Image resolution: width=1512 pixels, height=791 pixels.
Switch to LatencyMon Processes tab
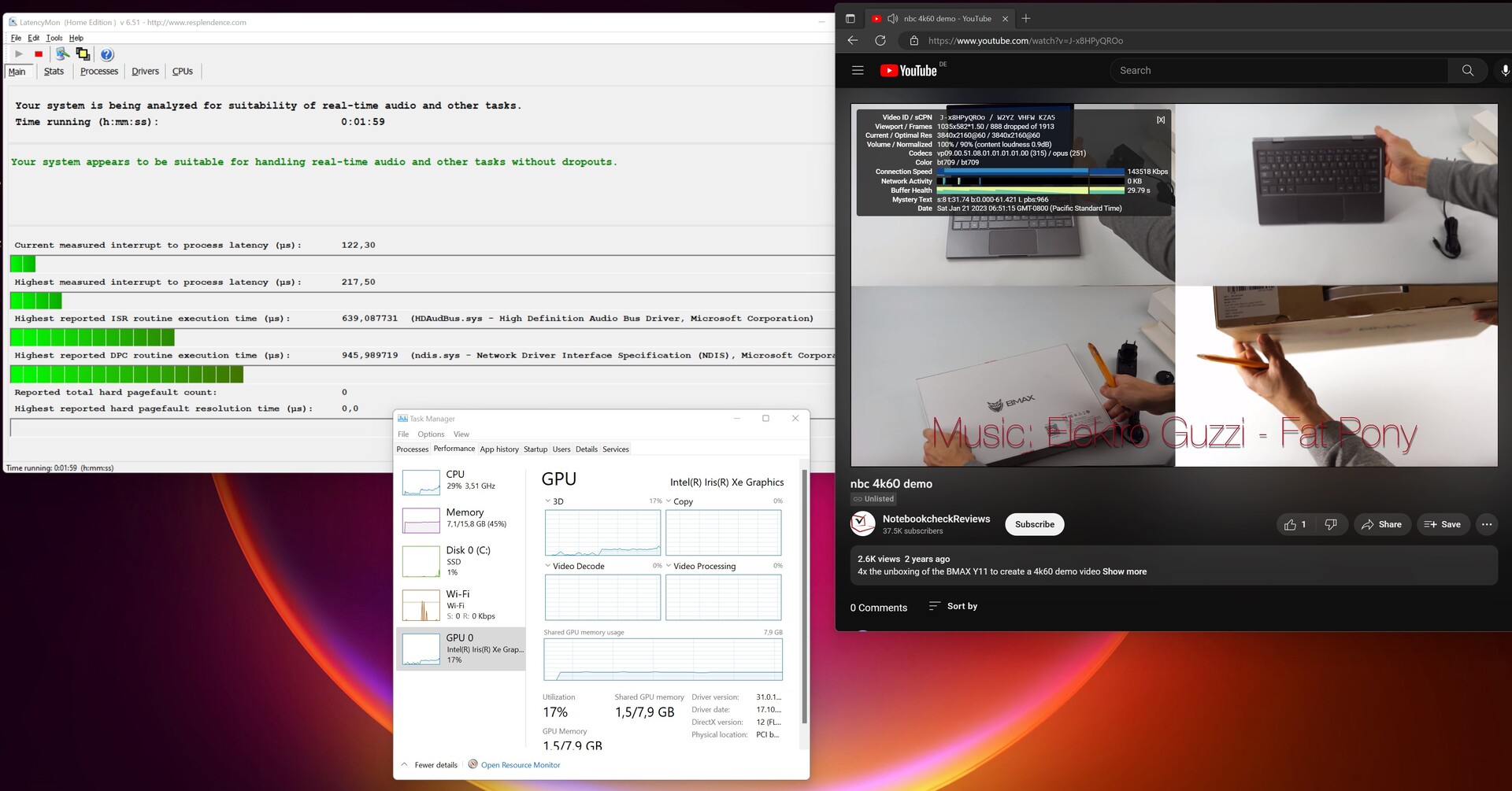pos(99,71)
